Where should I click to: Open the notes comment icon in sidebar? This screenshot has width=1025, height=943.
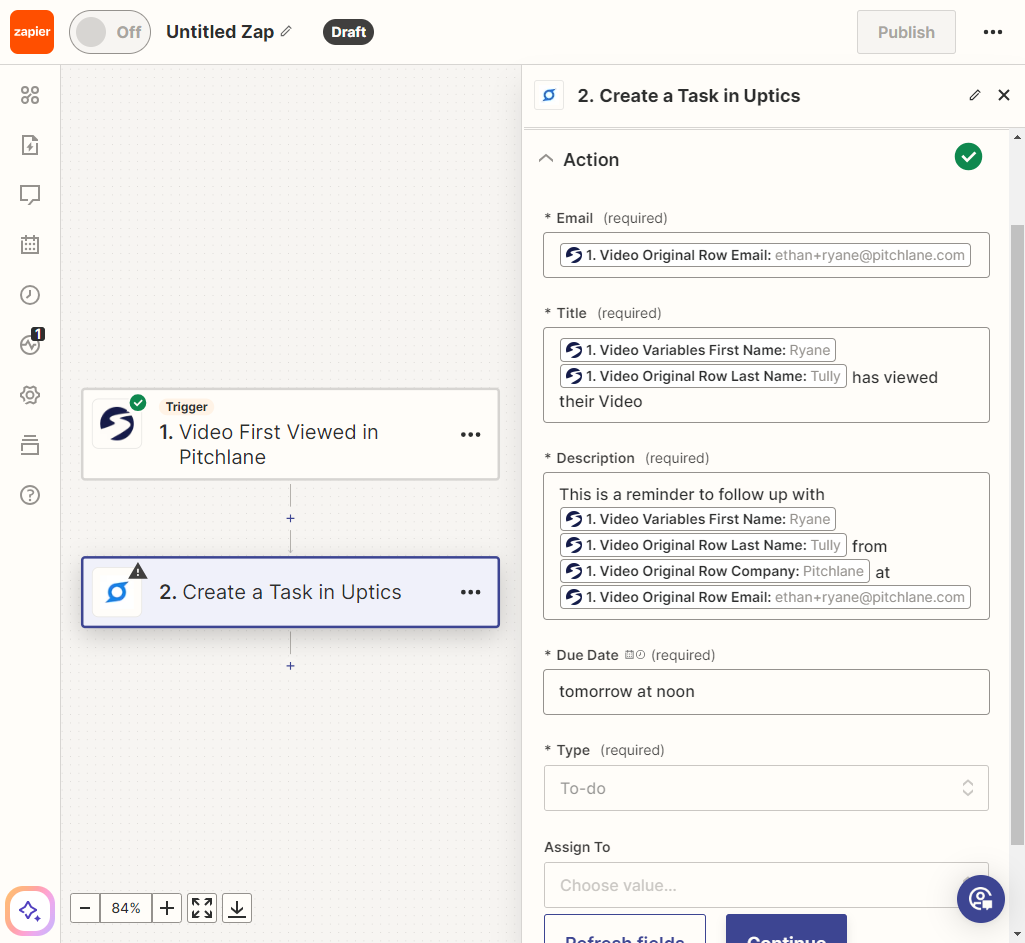[x=30, y=195]
